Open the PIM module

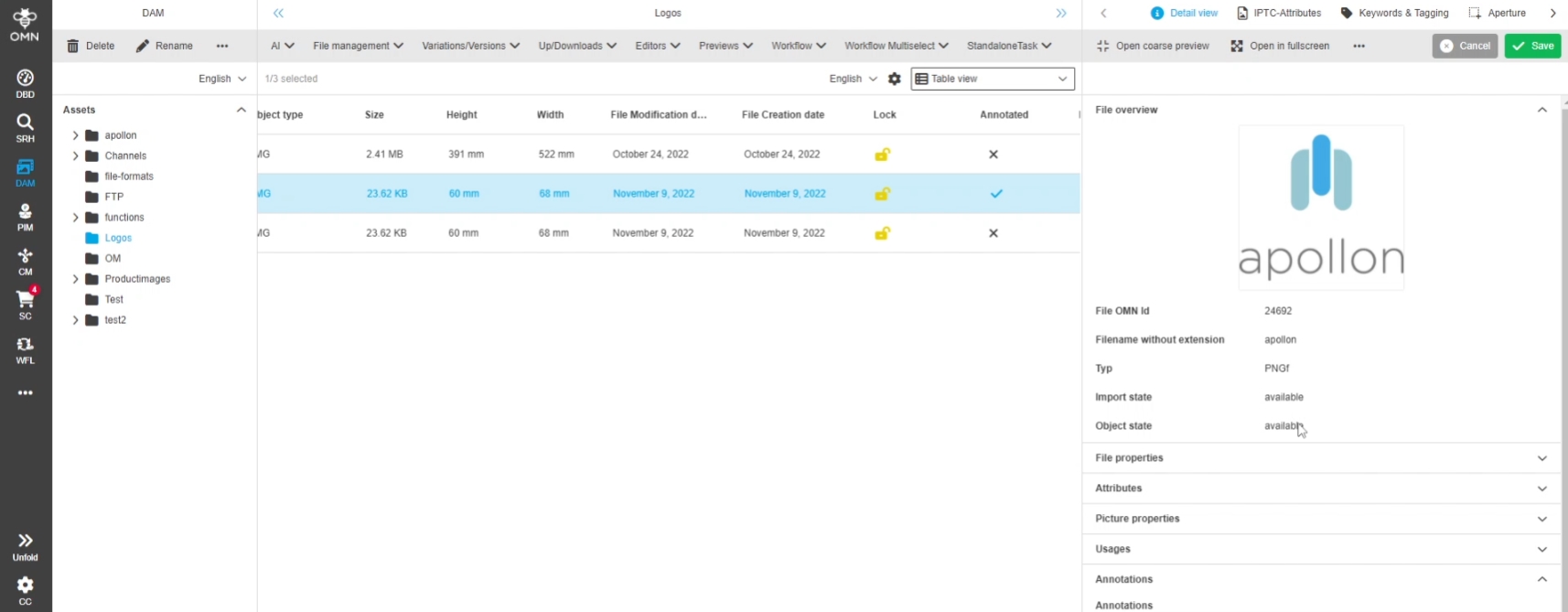pyautogui.click(x=25, y=217)
